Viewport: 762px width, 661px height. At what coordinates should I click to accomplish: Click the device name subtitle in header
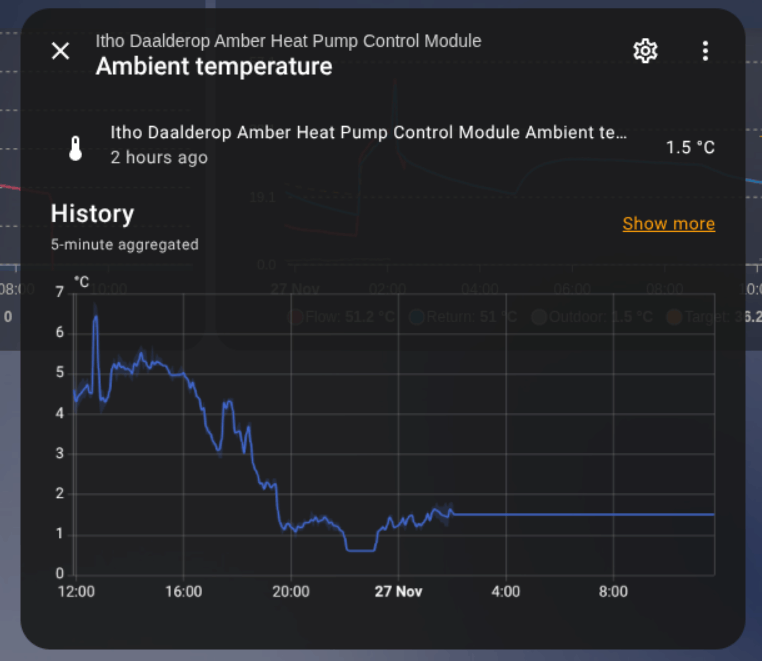coord(288,41)
